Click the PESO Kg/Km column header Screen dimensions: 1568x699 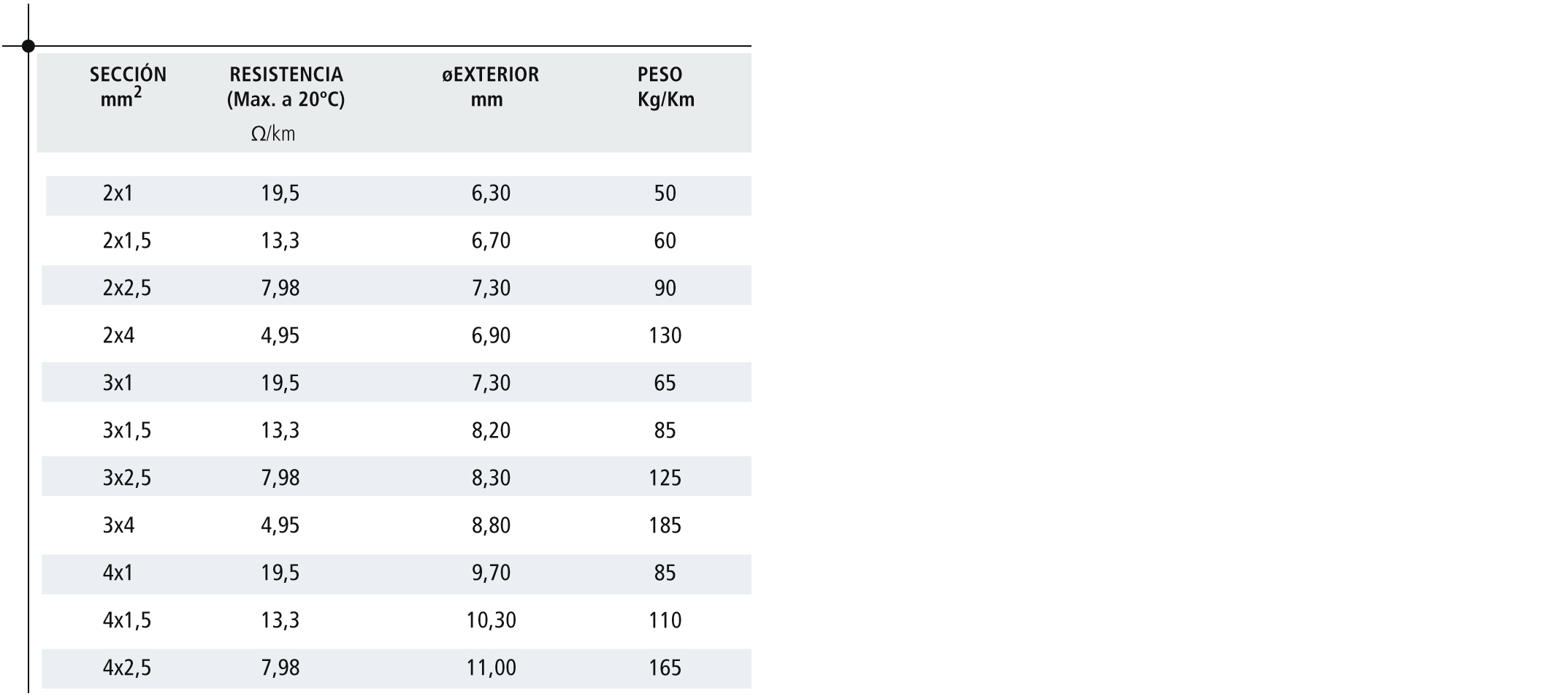pos(665,86)
